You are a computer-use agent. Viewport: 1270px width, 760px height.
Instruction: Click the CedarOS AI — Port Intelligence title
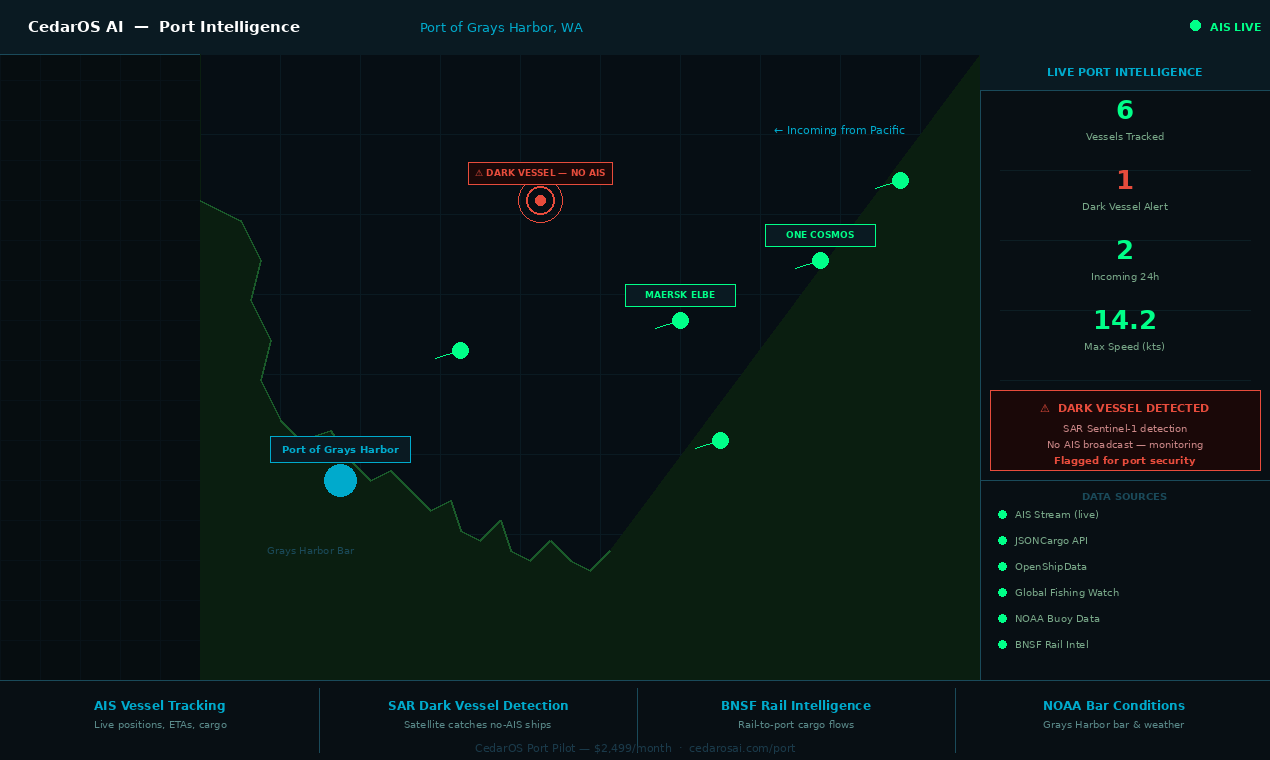pos(164,27)
